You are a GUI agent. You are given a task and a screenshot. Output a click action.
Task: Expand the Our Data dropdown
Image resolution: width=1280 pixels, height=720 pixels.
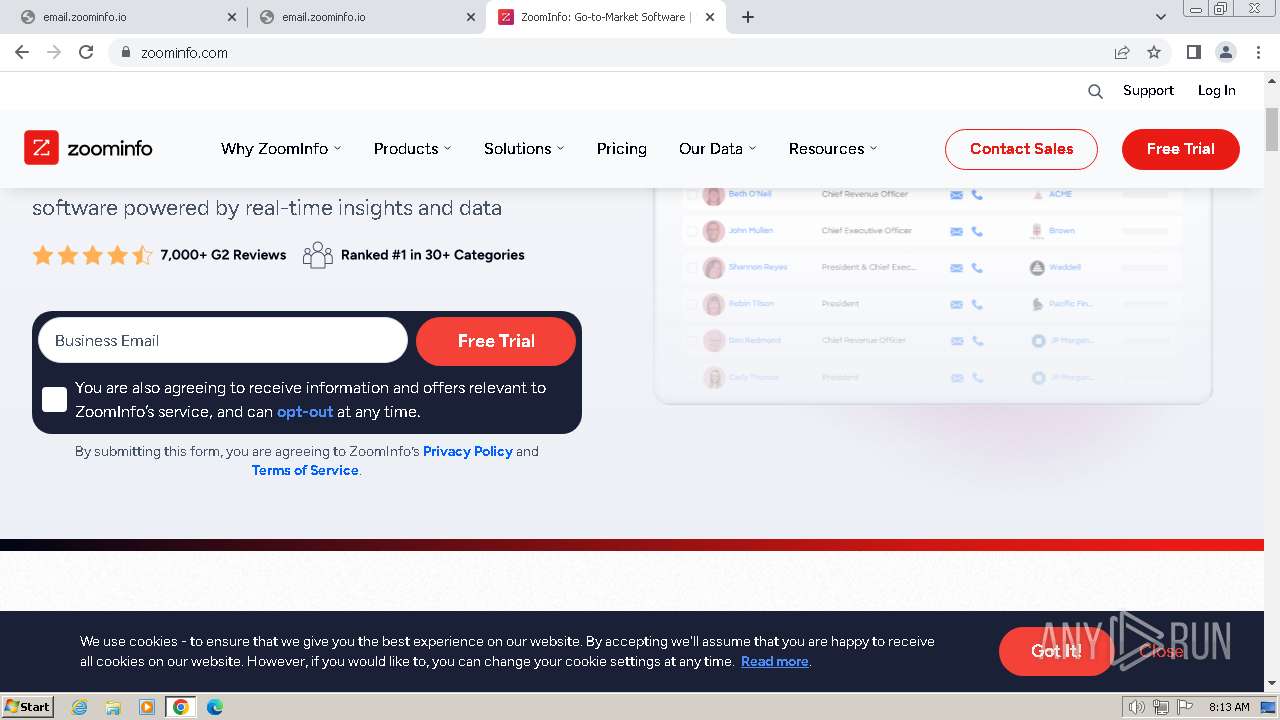(x=717, y=148)
